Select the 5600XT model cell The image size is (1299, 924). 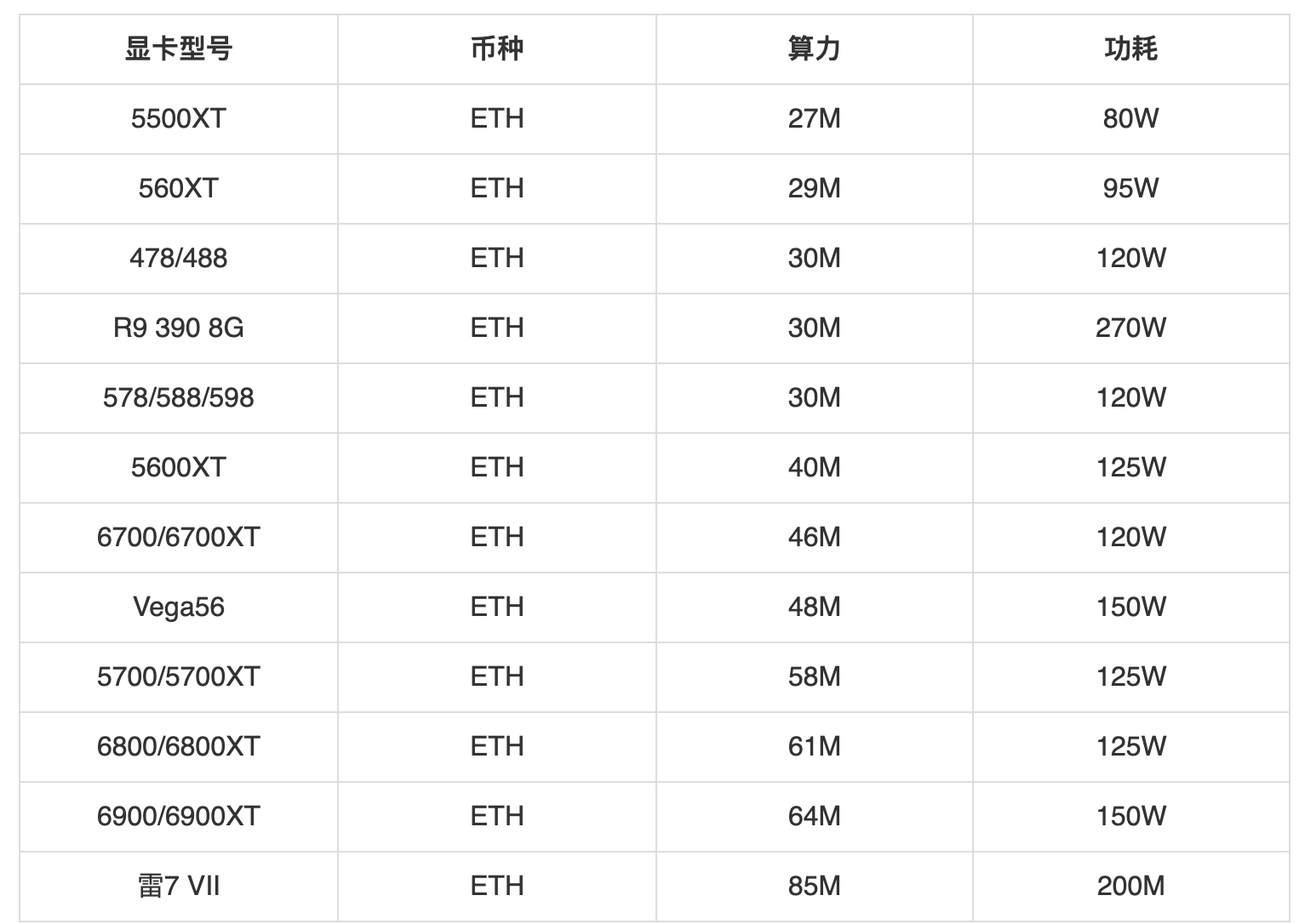[179, 468]
